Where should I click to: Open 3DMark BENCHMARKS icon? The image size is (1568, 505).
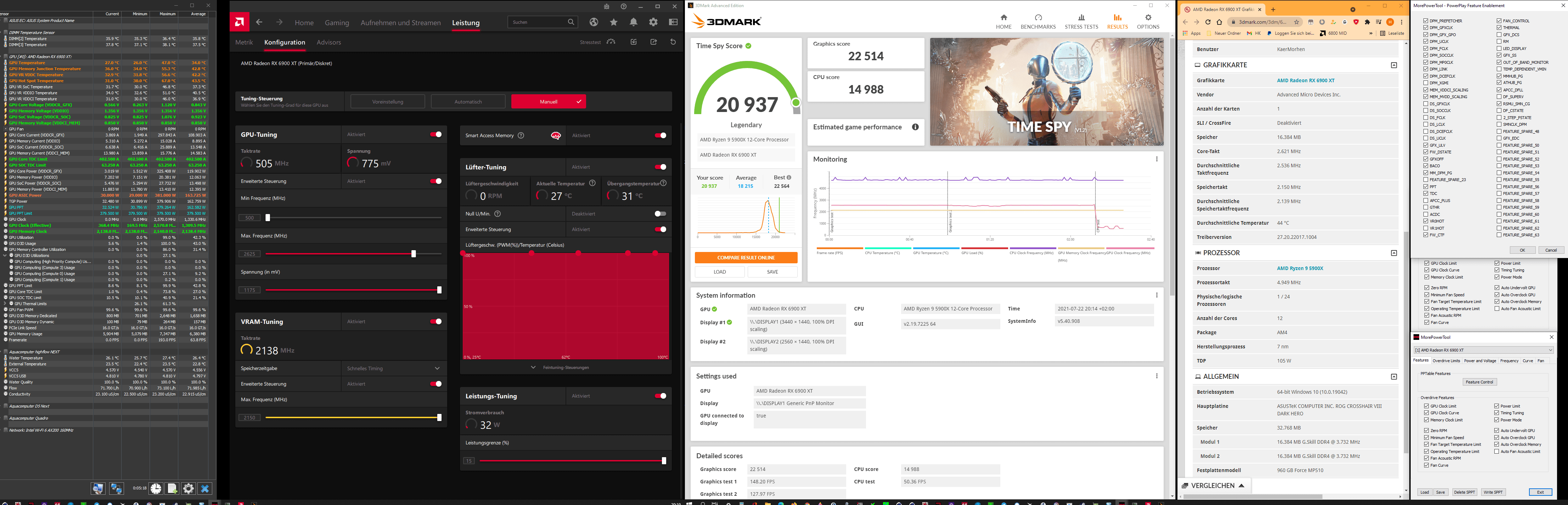pyautogui.click(x=1039, y=17)
